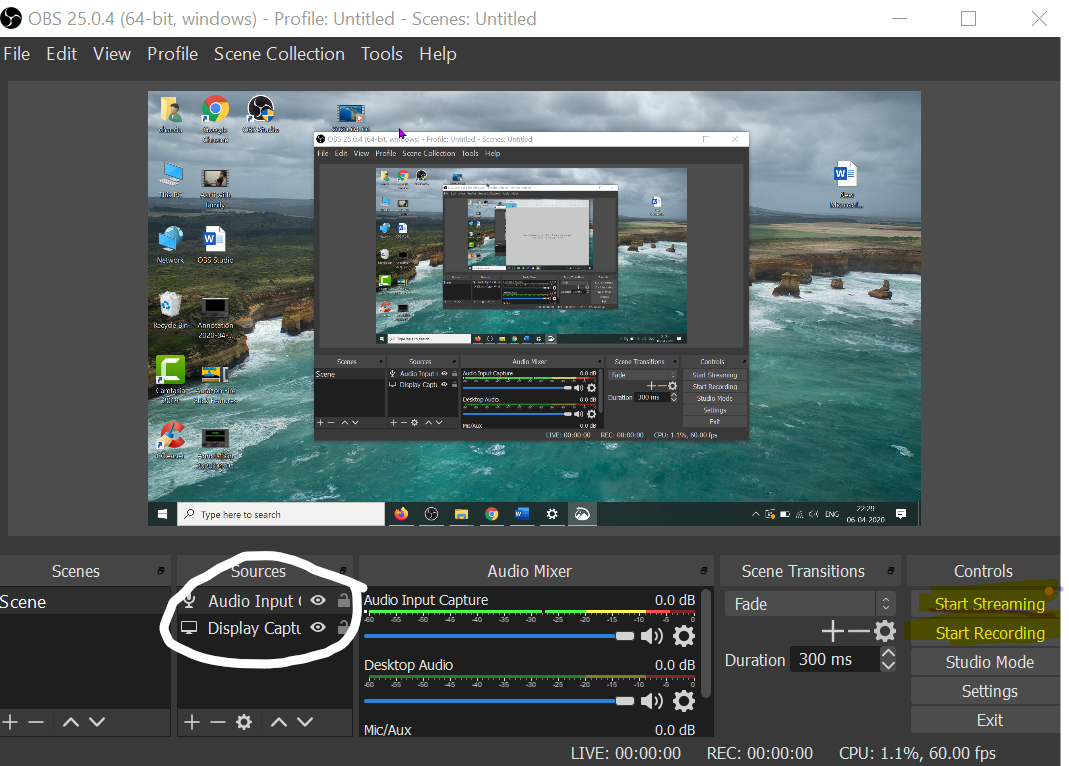Open source properties gear in Sources panel
This screenshot has height=766, width=1069.
pos(243,722)
